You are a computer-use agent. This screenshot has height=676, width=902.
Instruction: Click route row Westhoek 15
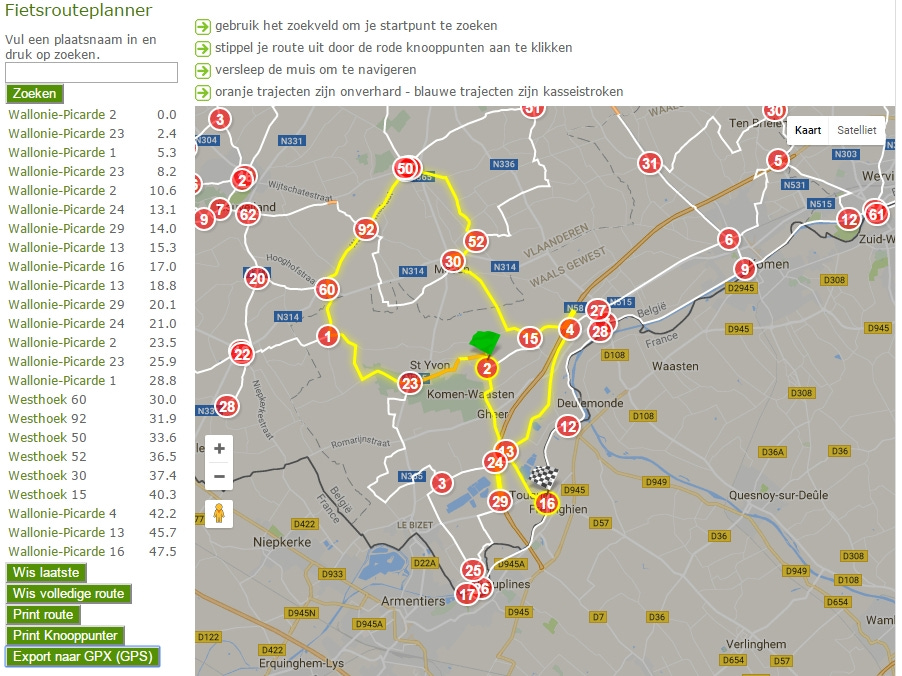tap(92, 494)
